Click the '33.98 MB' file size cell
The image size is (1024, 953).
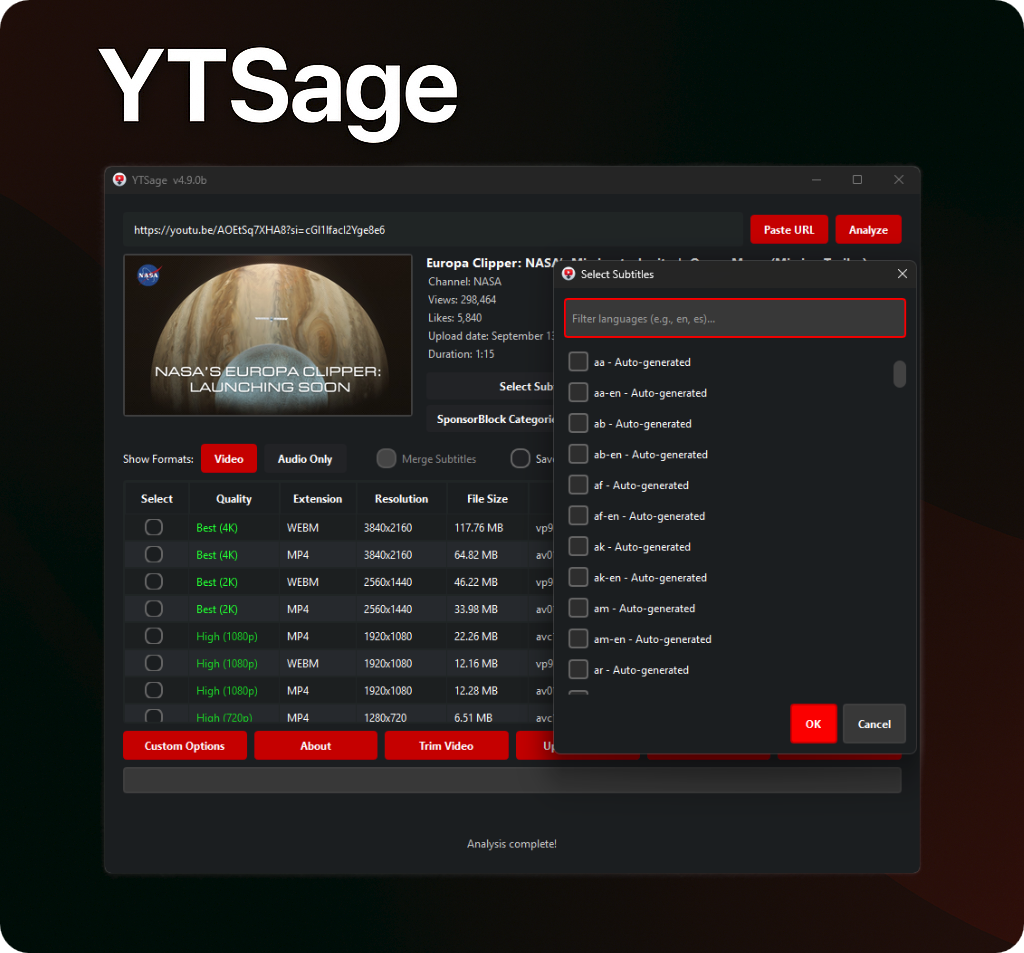click(476, 609)
